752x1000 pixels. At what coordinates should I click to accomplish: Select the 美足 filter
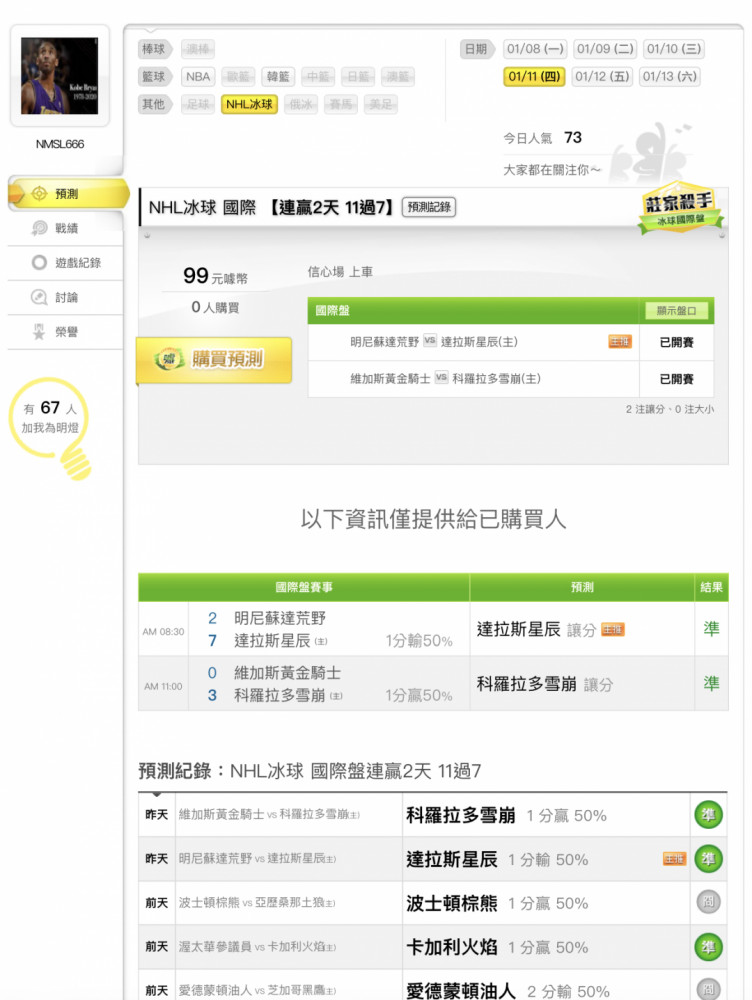point(381,104)
